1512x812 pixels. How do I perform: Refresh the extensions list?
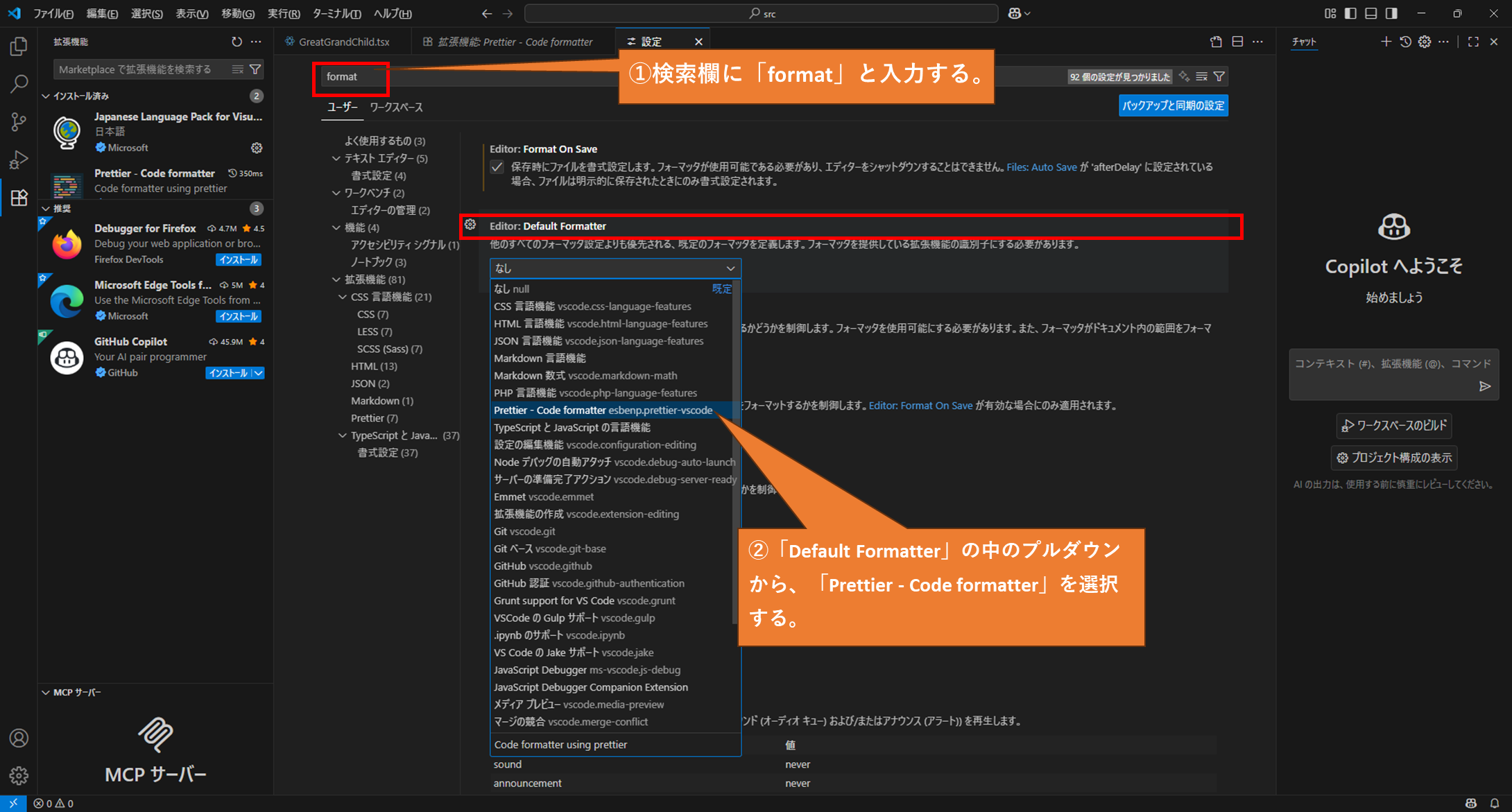(237, 42)
